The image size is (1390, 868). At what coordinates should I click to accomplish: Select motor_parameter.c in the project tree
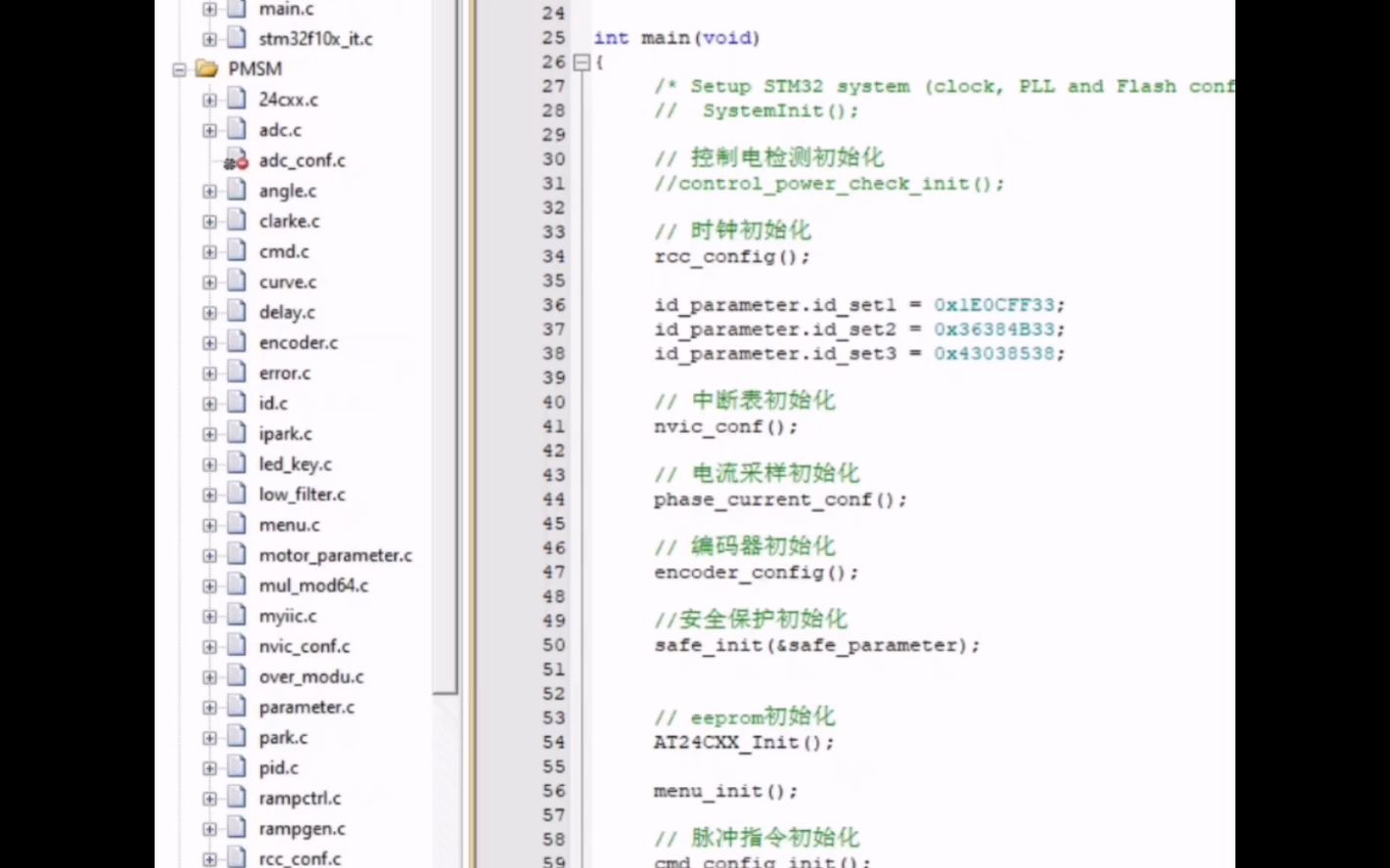pos(336,555)
